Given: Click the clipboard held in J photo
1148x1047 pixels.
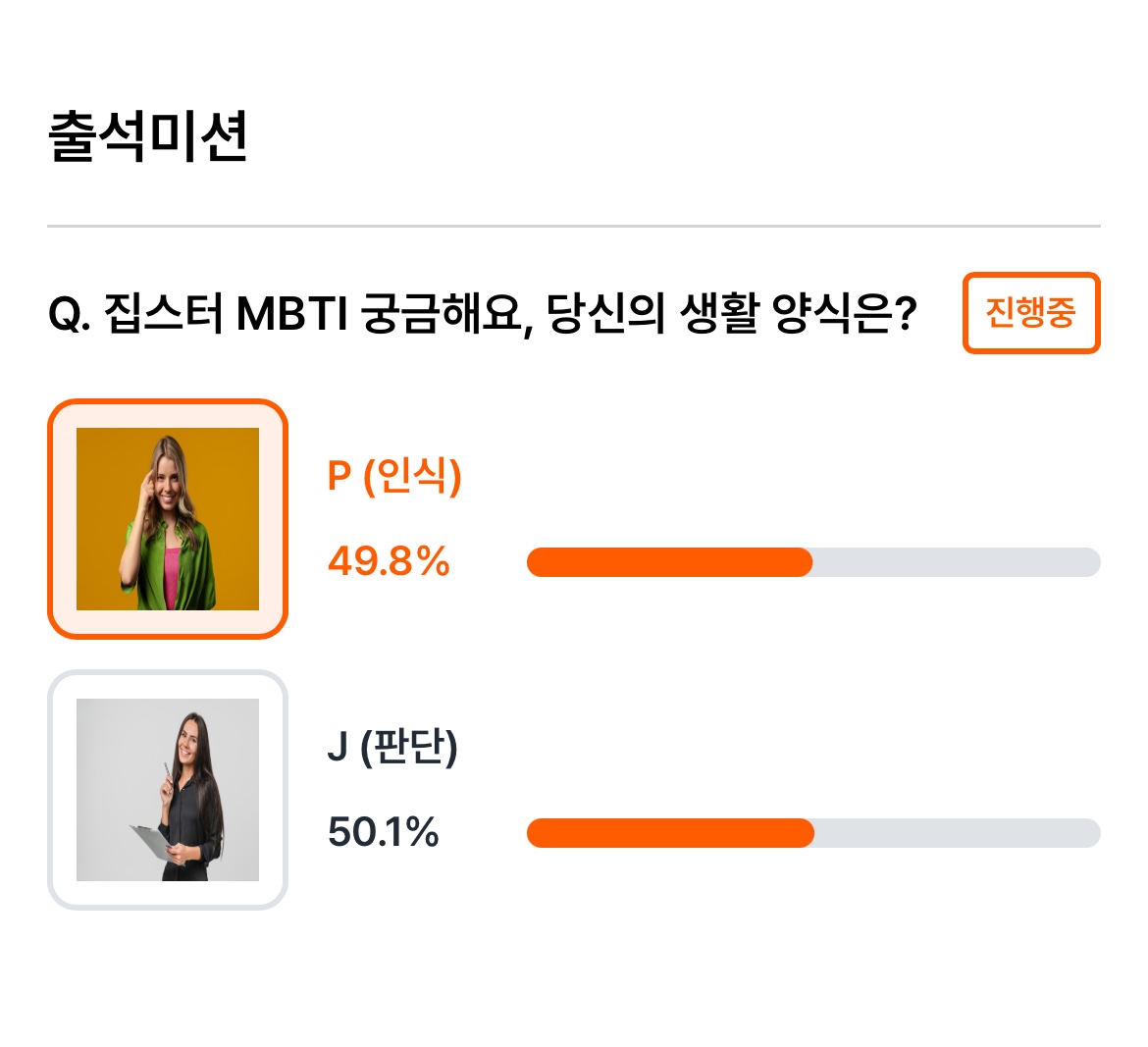Looking at the screenshot, I should 151,842.
